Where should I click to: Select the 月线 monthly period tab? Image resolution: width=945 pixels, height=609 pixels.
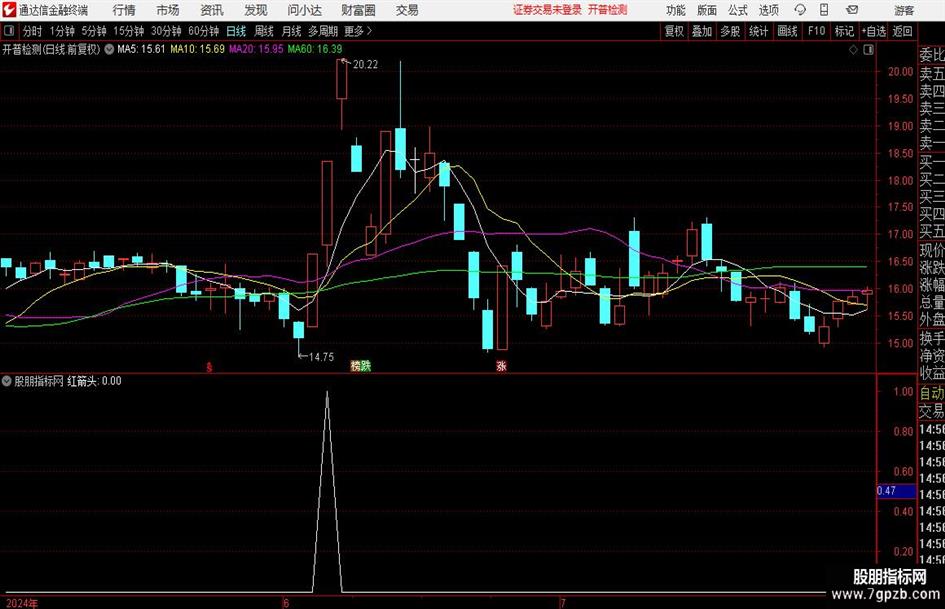coord(292,31)
